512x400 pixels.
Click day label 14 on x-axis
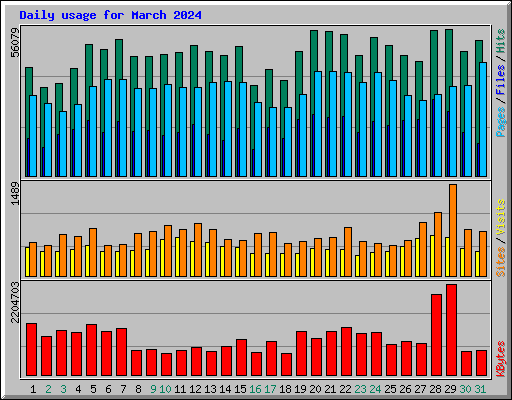pyautogui.click(x=225, y=389)
